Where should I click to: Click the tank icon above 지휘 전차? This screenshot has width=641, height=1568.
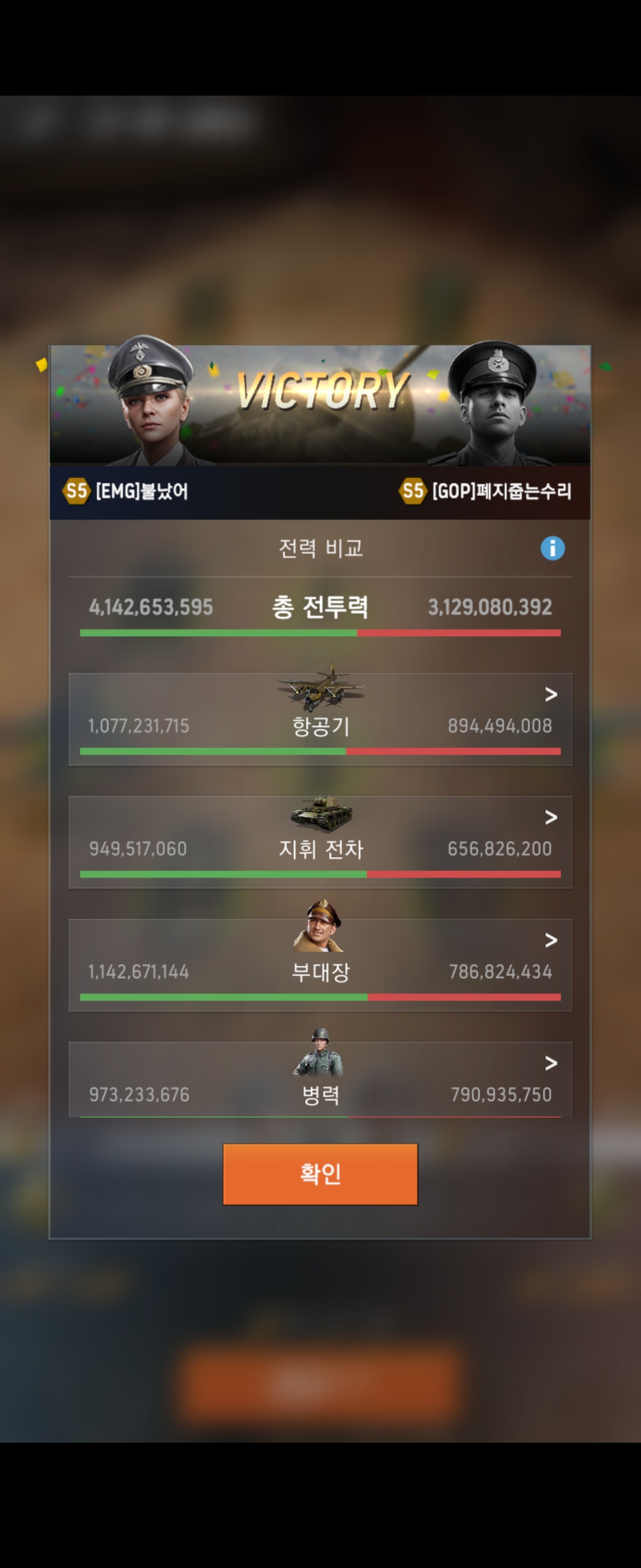321,813
